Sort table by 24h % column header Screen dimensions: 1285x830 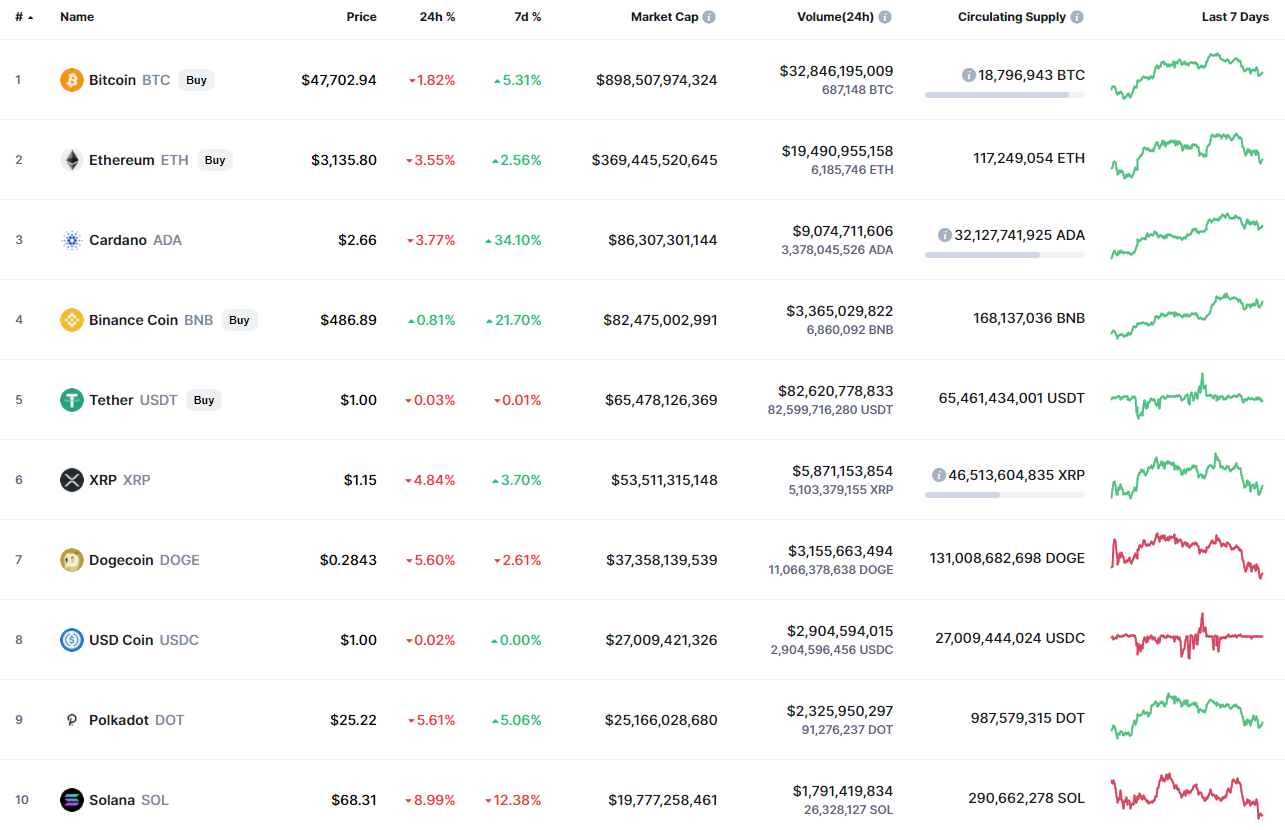click(437, 17)
